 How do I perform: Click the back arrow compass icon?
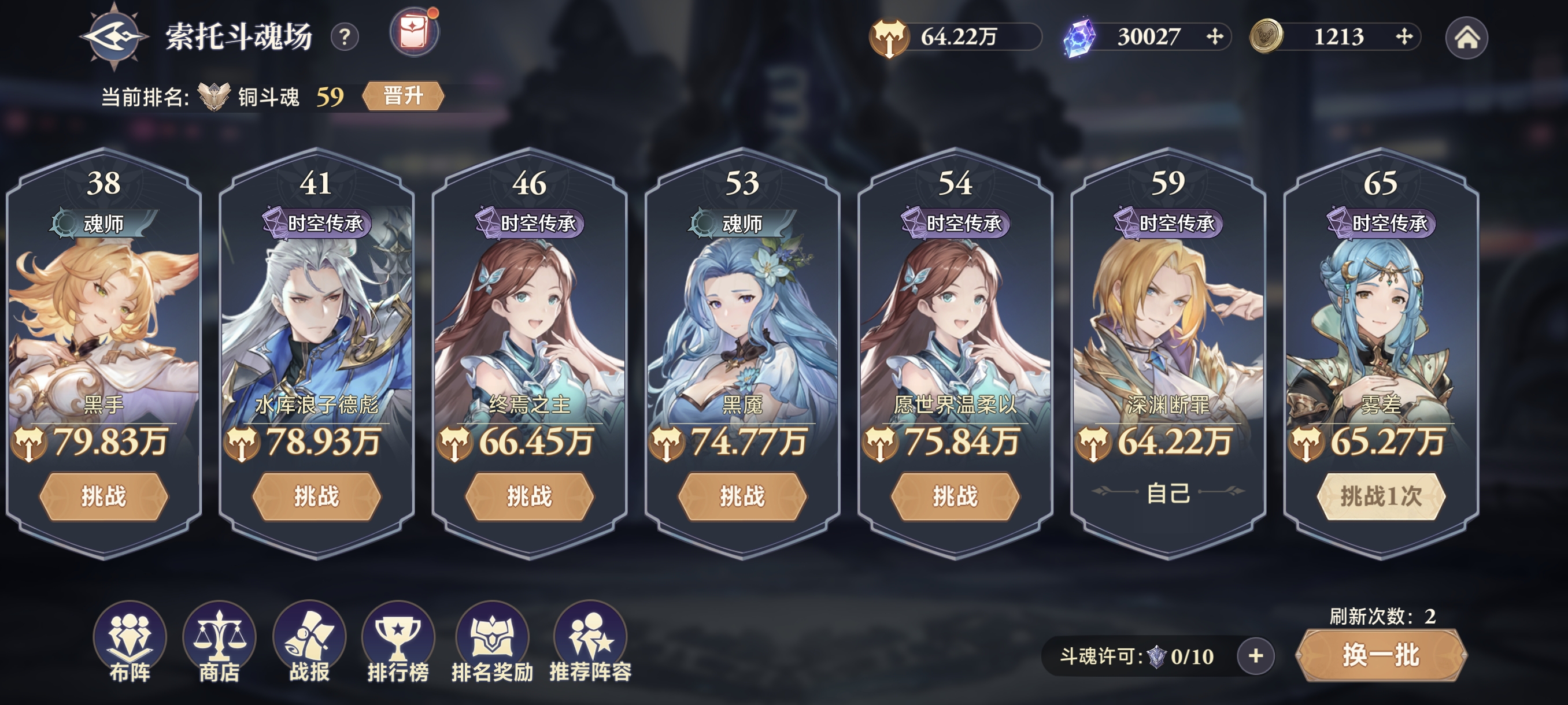click(114, 36)
